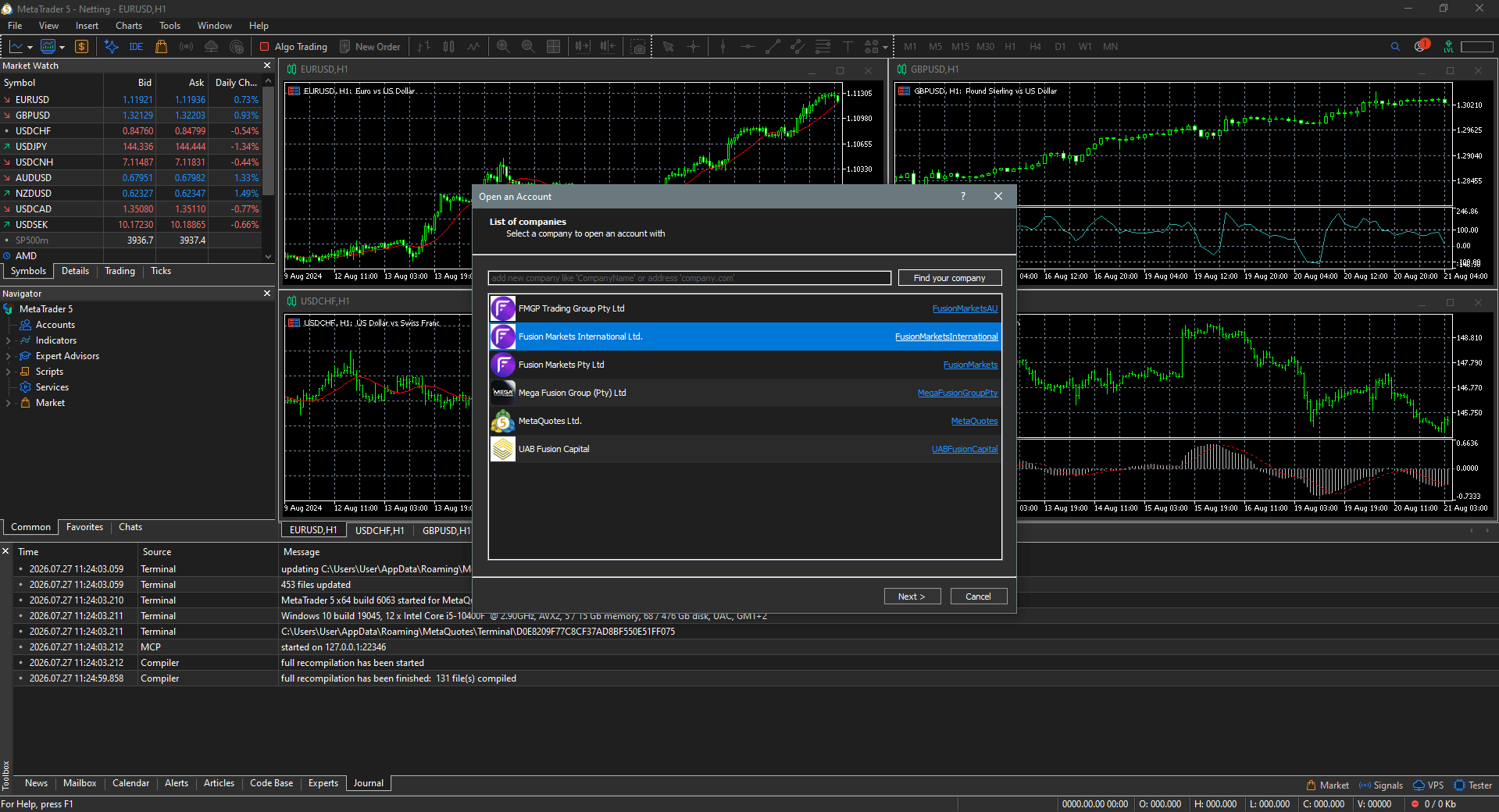
Task: Open the FusionMarketsAU link
Action: point(965,308)
